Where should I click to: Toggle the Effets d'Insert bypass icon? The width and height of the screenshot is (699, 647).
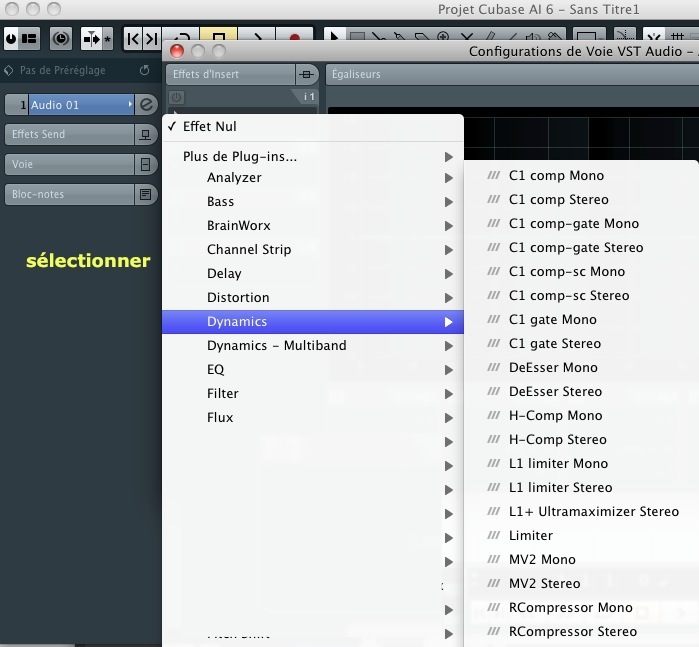click(306, 74)
